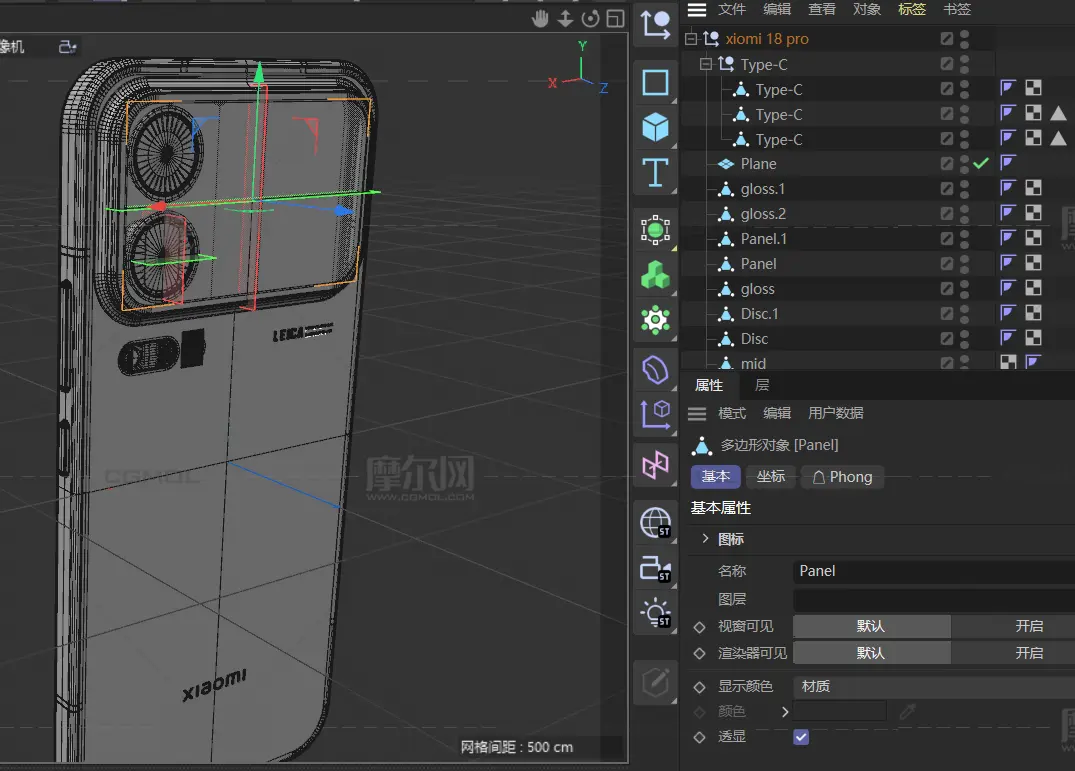Toggle visibility dots for gloss object
Viewport: 1075px width, 771px height.
(965, 289)
